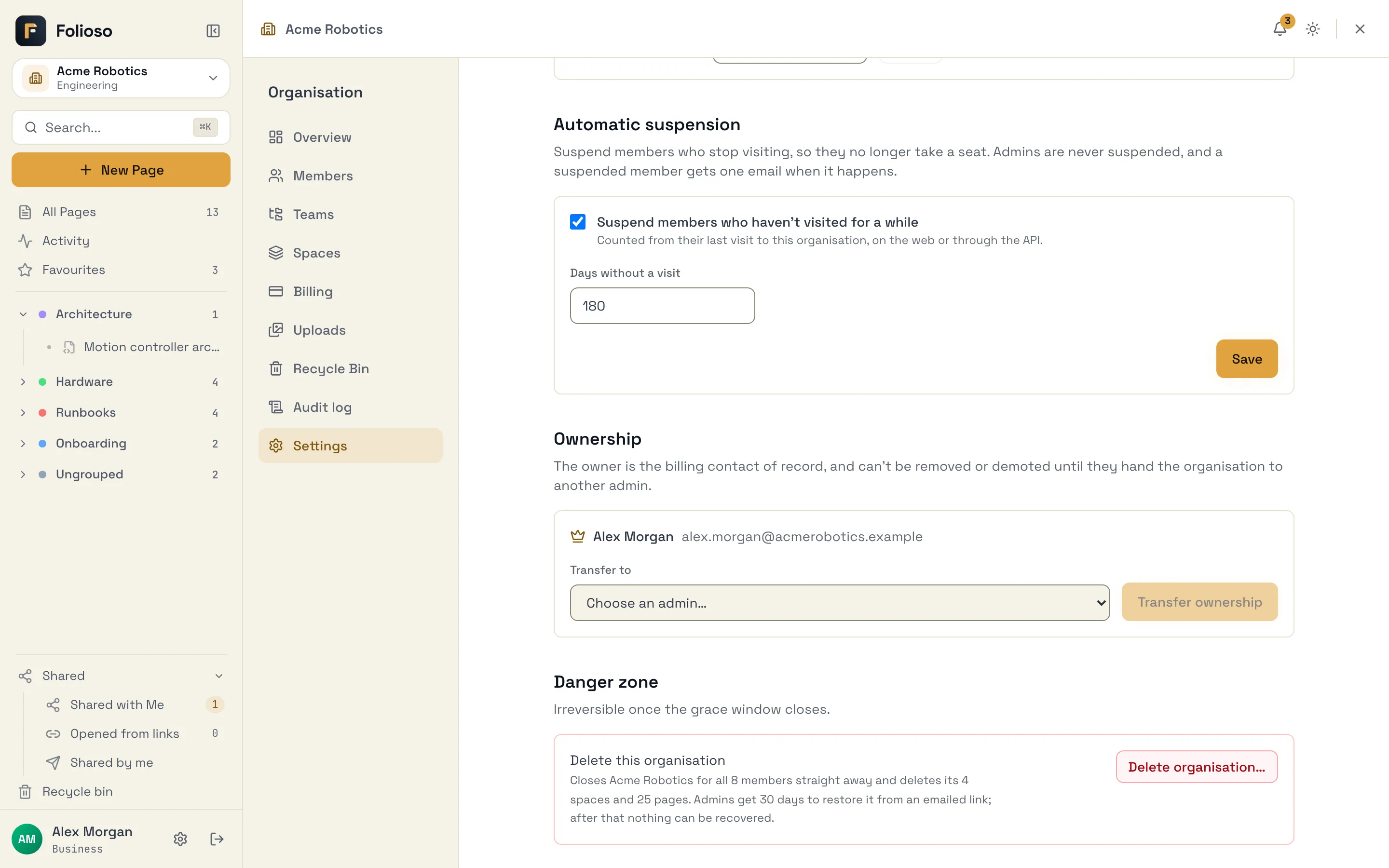Open the Billing section
The image size is (1389, 868).
tap(350, 291)
